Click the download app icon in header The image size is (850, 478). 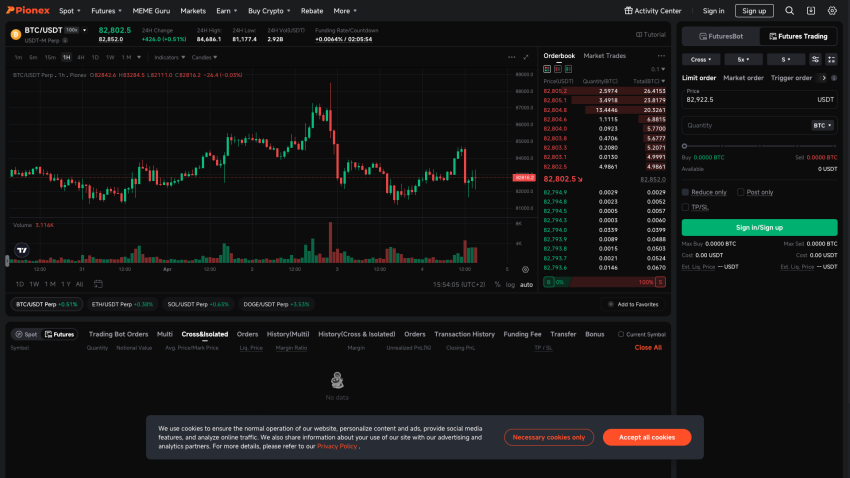click(x=811, y=11)
